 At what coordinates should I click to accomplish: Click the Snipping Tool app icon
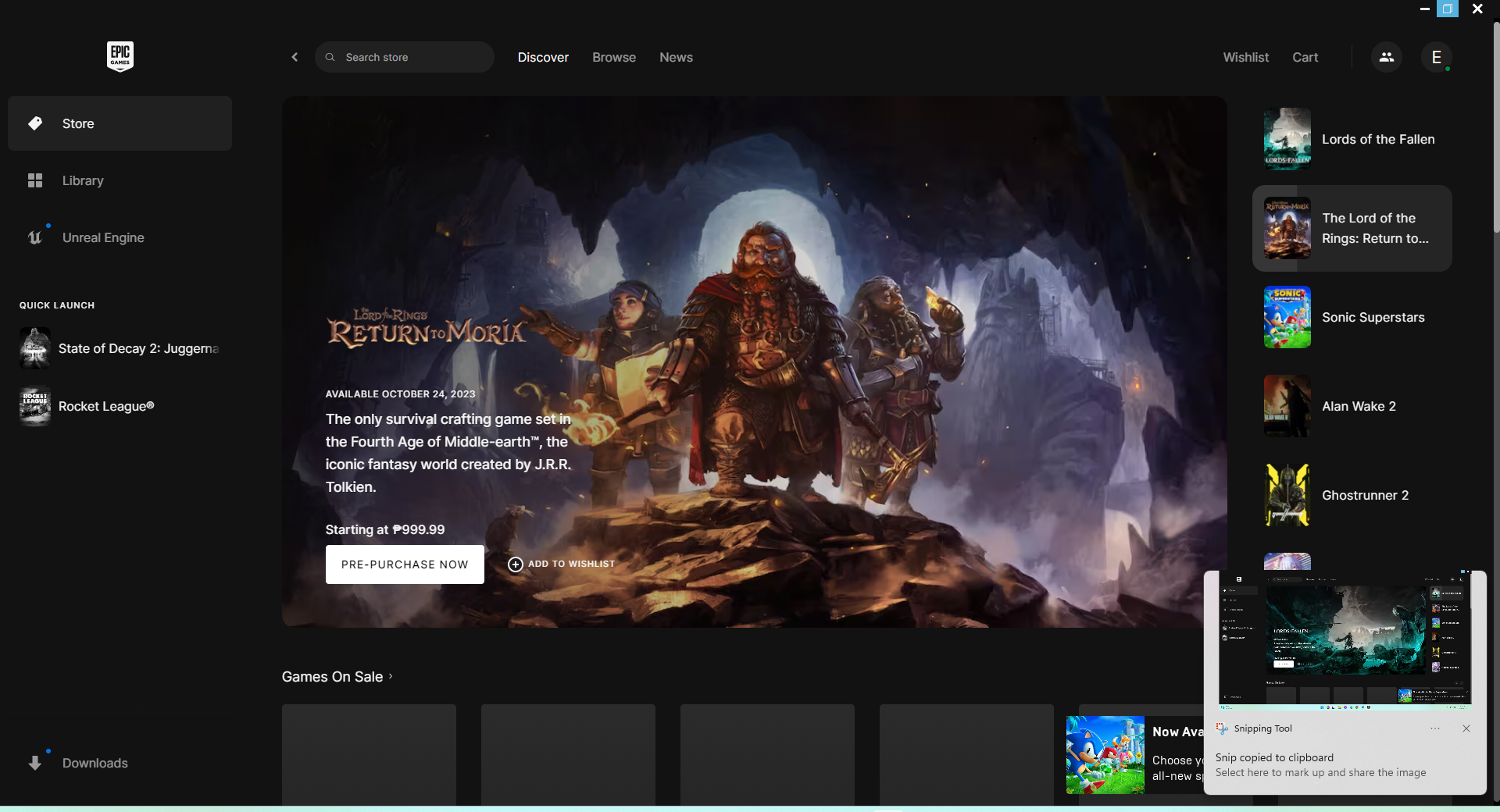1222,728
